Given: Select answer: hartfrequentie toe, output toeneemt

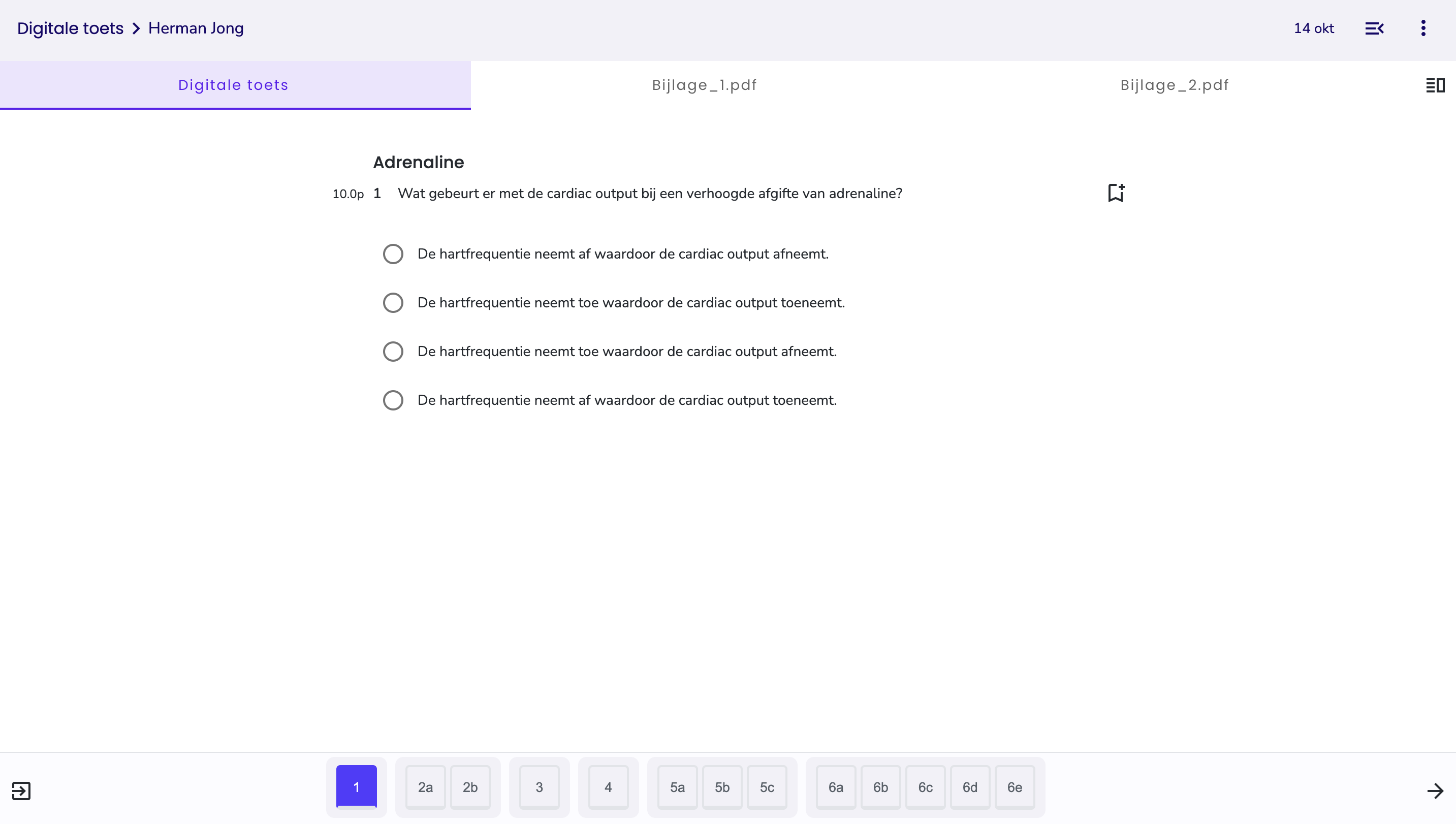Looking at the screenshot, I should tap(393, 303).
